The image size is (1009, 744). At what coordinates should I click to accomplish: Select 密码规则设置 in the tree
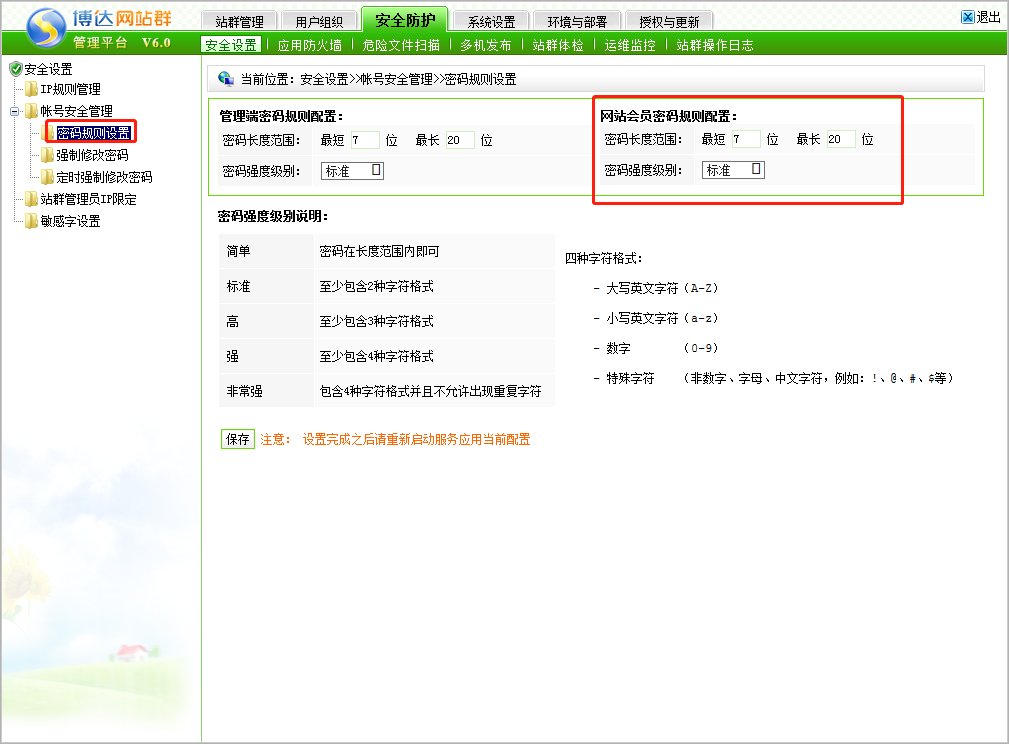93,133
